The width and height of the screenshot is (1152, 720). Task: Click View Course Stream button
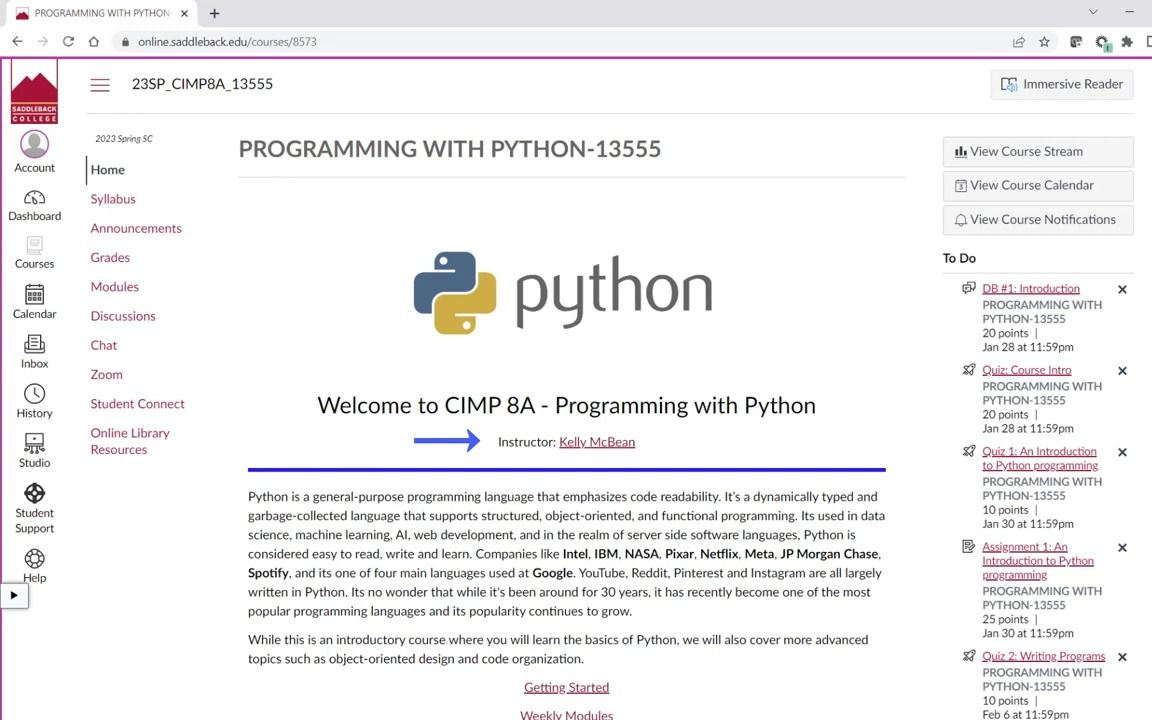coord(1037,151)
